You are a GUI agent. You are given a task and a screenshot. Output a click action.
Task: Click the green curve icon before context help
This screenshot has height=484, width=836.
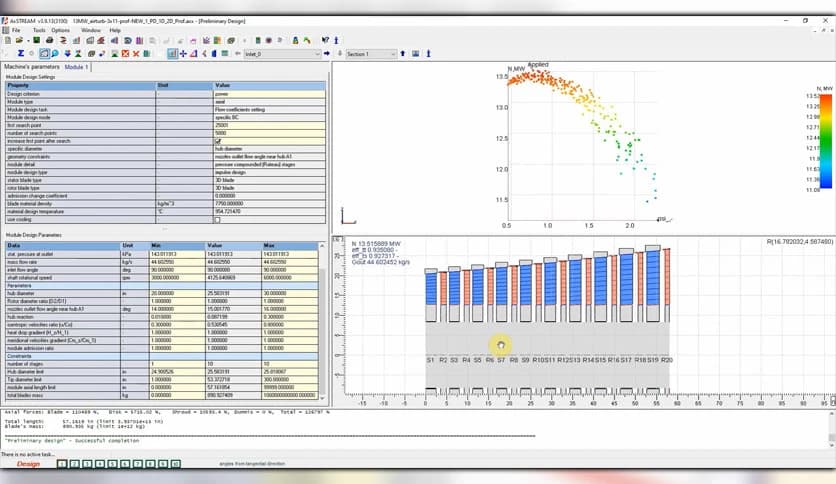coord(307,41)
